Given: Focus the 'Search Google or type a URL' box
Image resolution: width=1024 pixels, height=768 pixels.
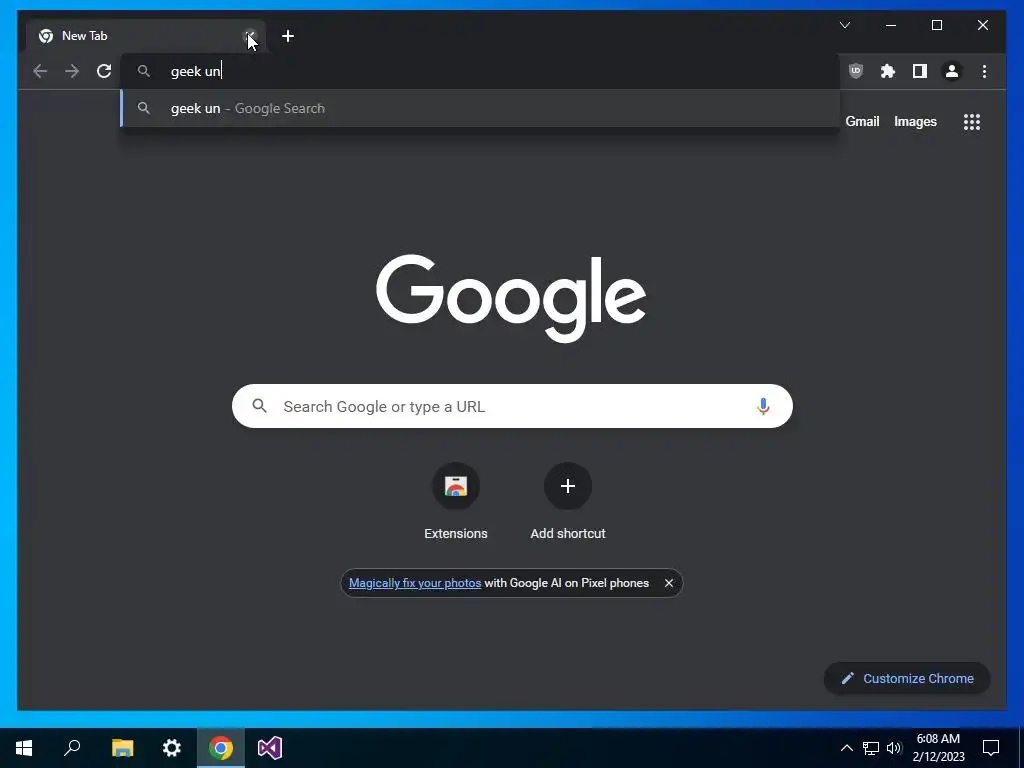Looking at the screenshot, I should 512,406.
